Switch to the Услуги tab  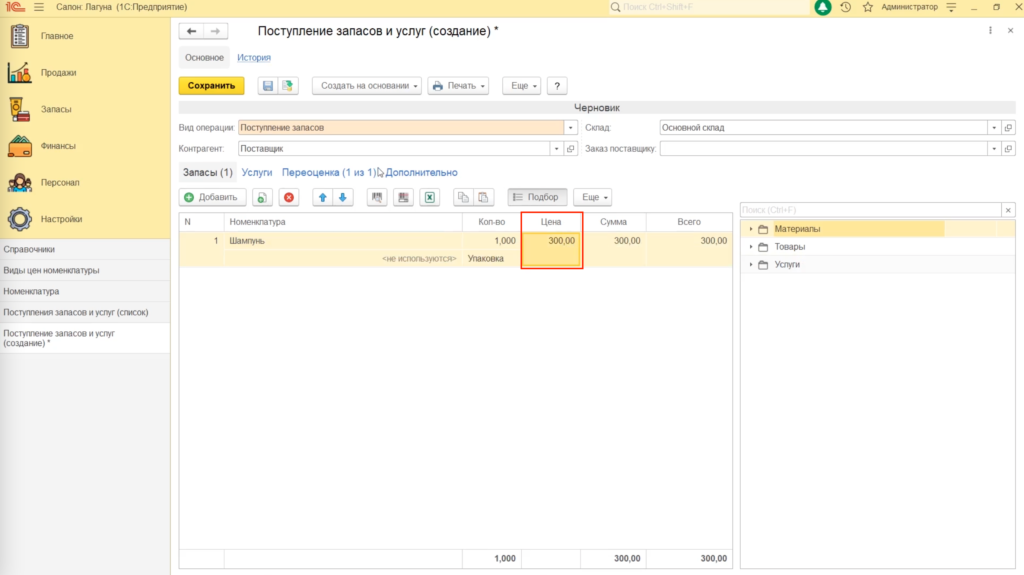pos(257,172)
